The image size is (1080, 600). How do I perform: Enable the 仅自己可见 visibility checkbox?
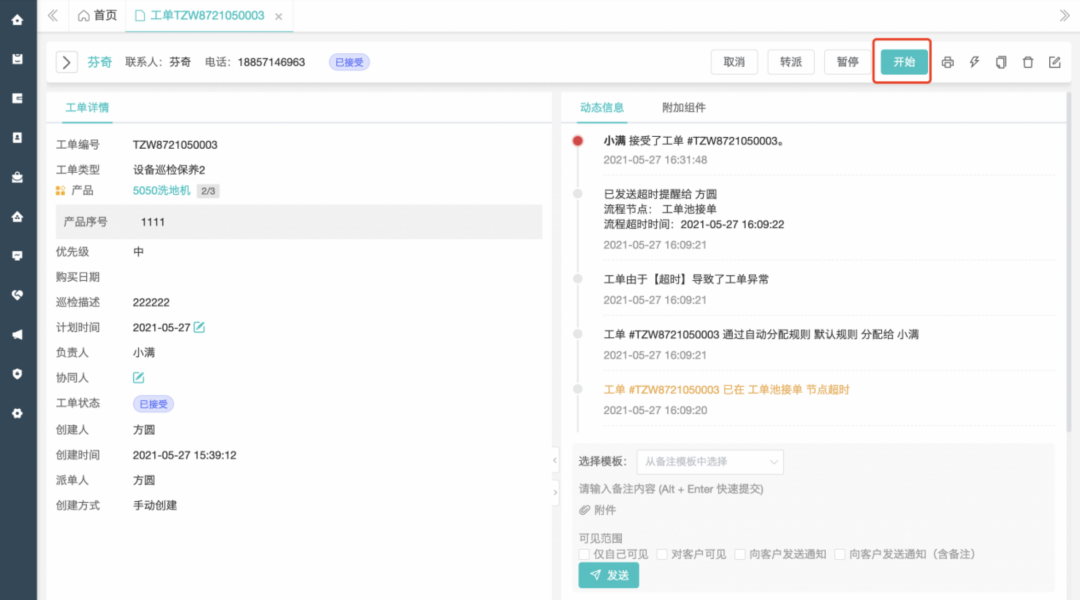pyautogui.click(x=583, y=553)
